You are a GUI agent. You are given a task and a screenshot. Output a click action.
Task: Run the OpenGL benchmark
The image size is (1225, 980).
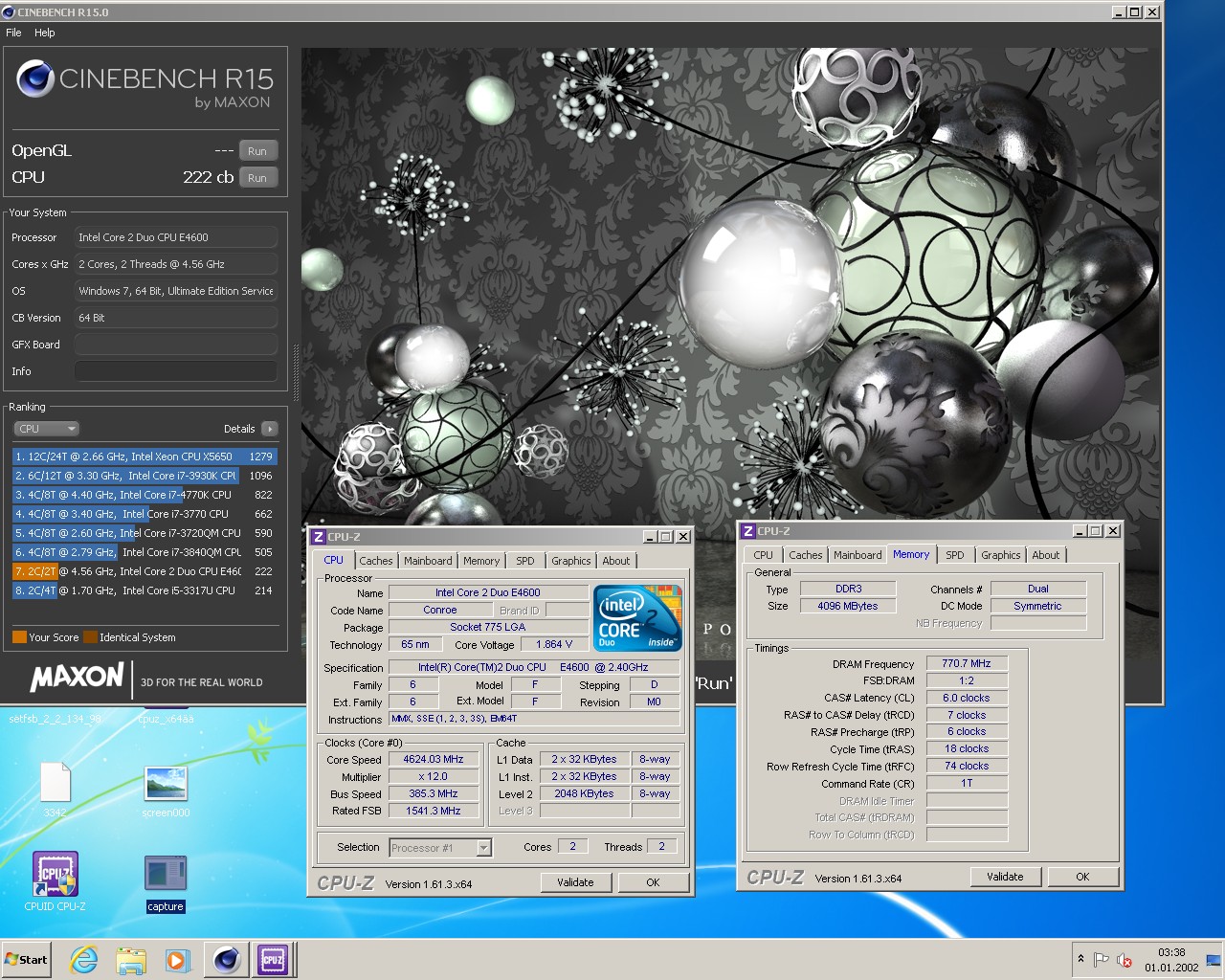pos(257,151)
